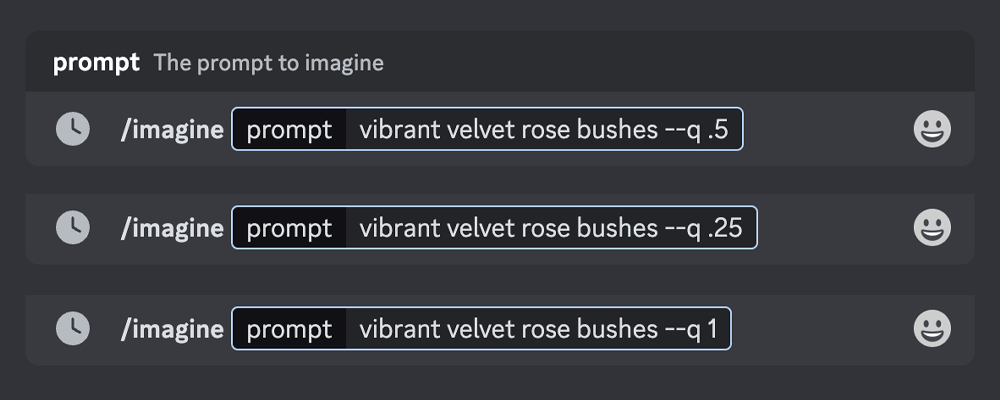
Task: Focus the prompt field ending in --q 1
Action: click(x=482, y=329)
